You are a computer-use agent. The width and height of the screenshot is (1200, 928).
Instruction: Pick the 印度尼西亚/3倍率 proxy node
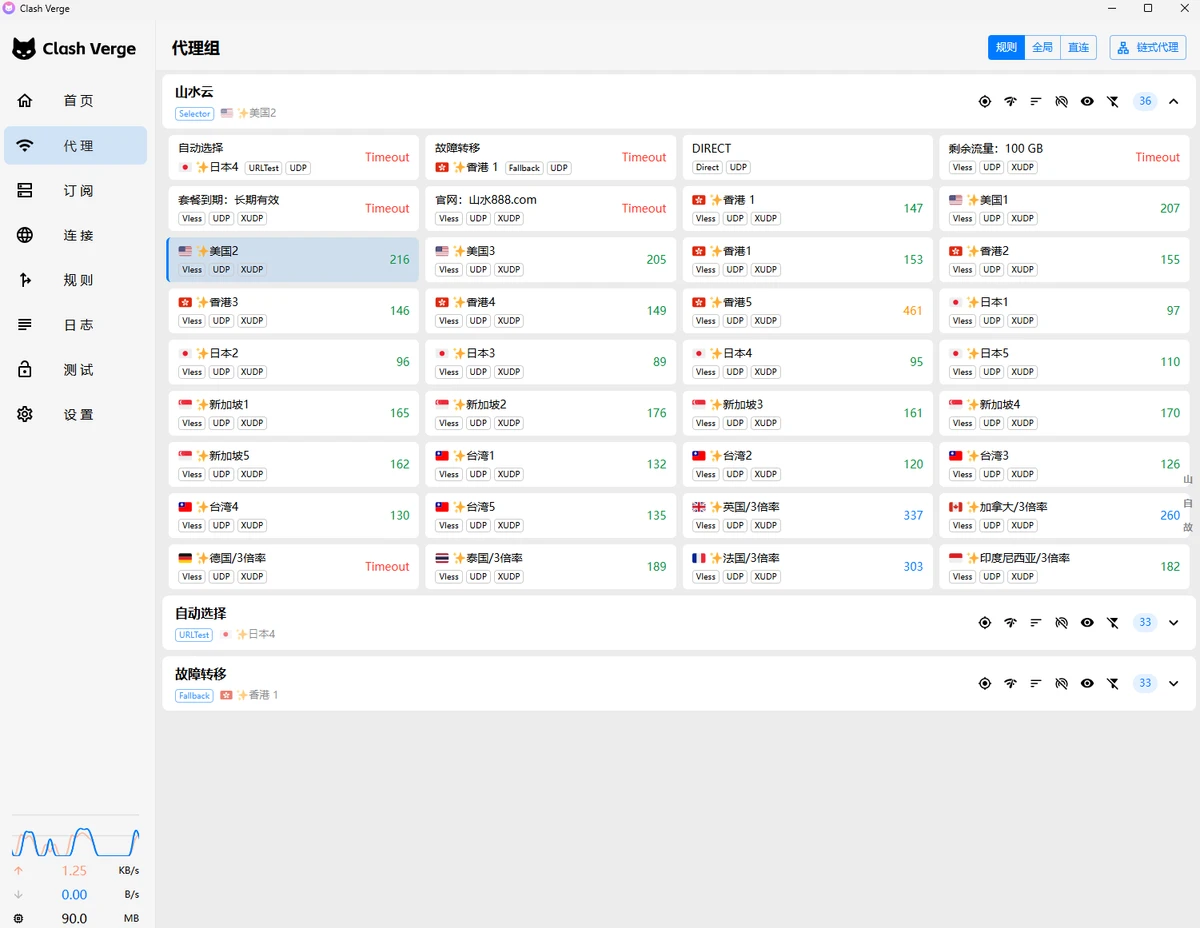[x=1064, y=566]
